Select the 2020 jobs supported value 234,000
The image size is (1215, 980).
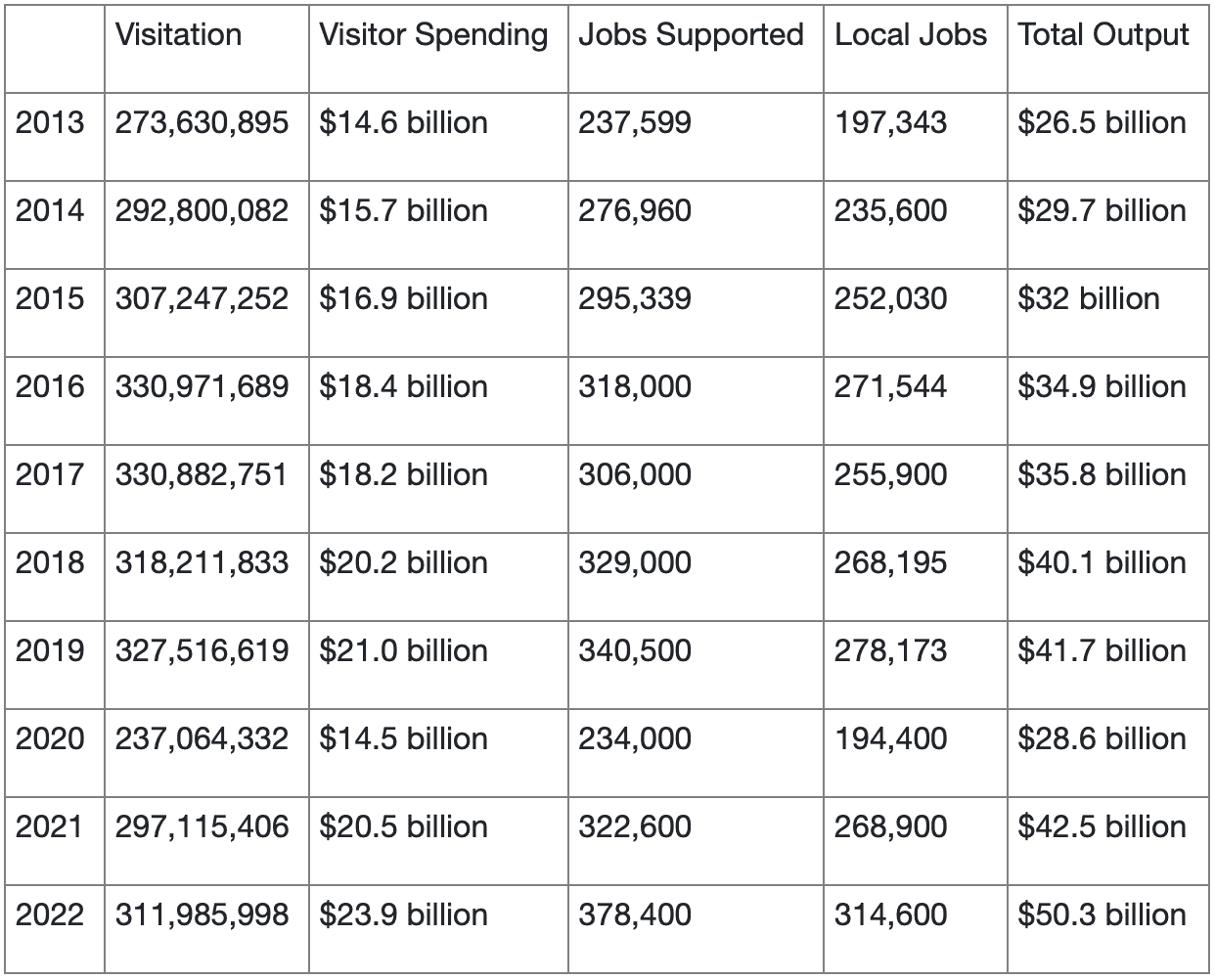(635, 738)
